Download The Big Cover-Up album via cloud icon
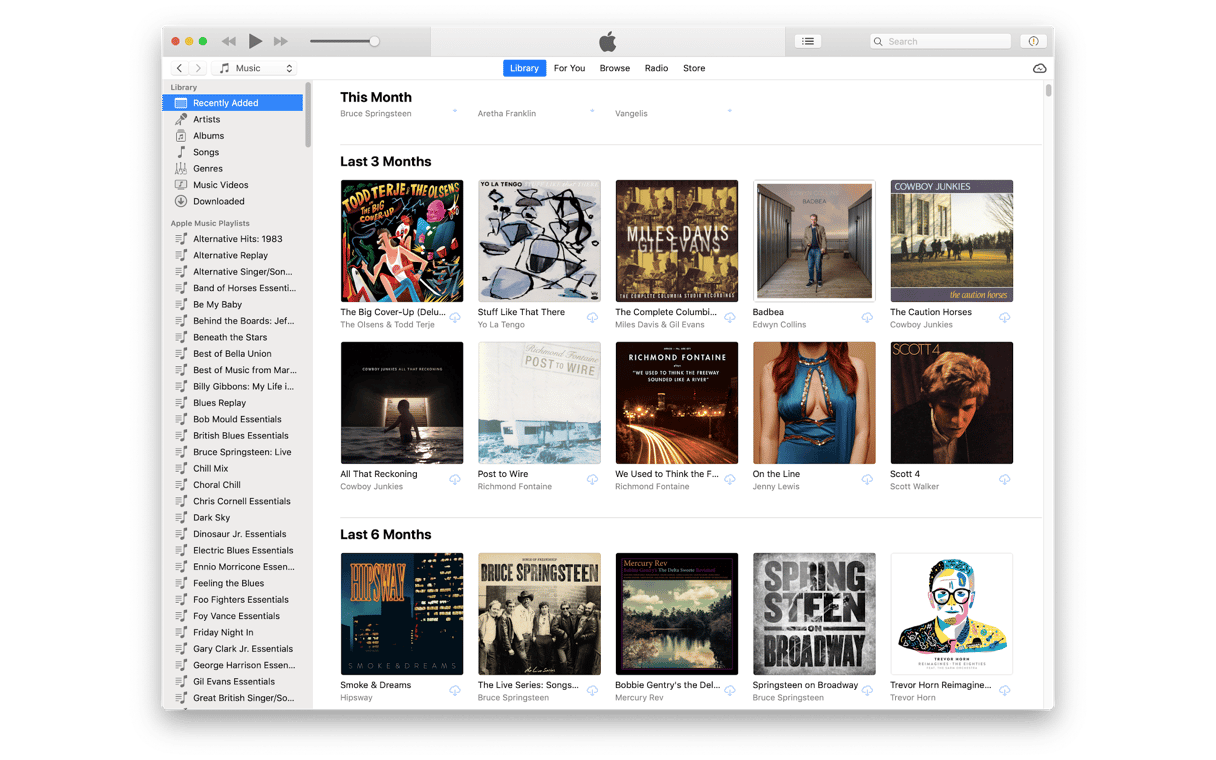The width and height of the screenshot is (1216, 760). click(x=455, y=318)
